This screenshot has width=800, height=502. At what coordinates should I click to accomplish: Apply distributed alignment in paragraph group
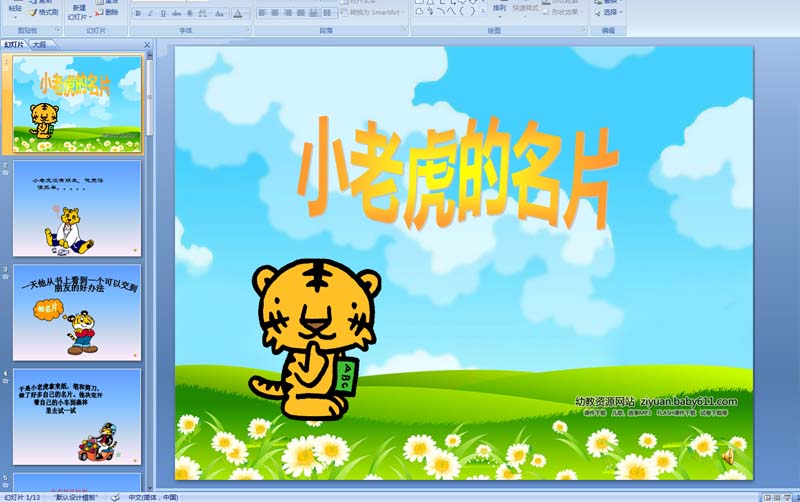(313, 12)
